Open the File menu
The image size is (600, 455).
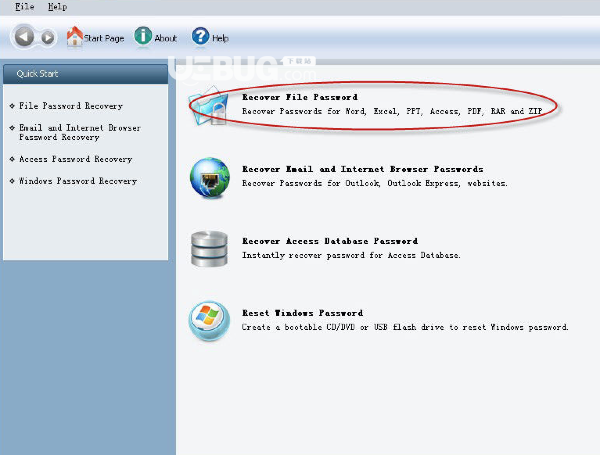pos(24,7)
